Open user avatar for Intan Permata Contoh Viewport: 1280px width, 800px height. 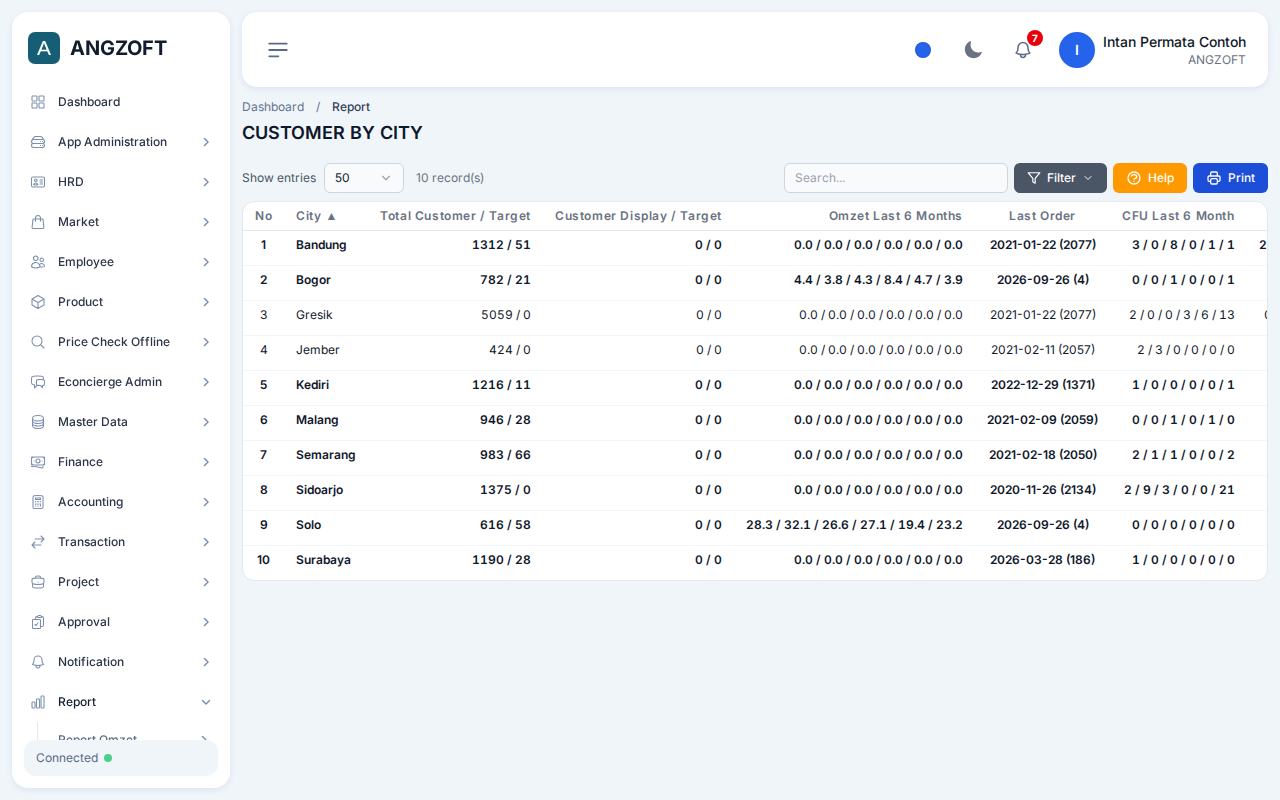(1077, 50)
